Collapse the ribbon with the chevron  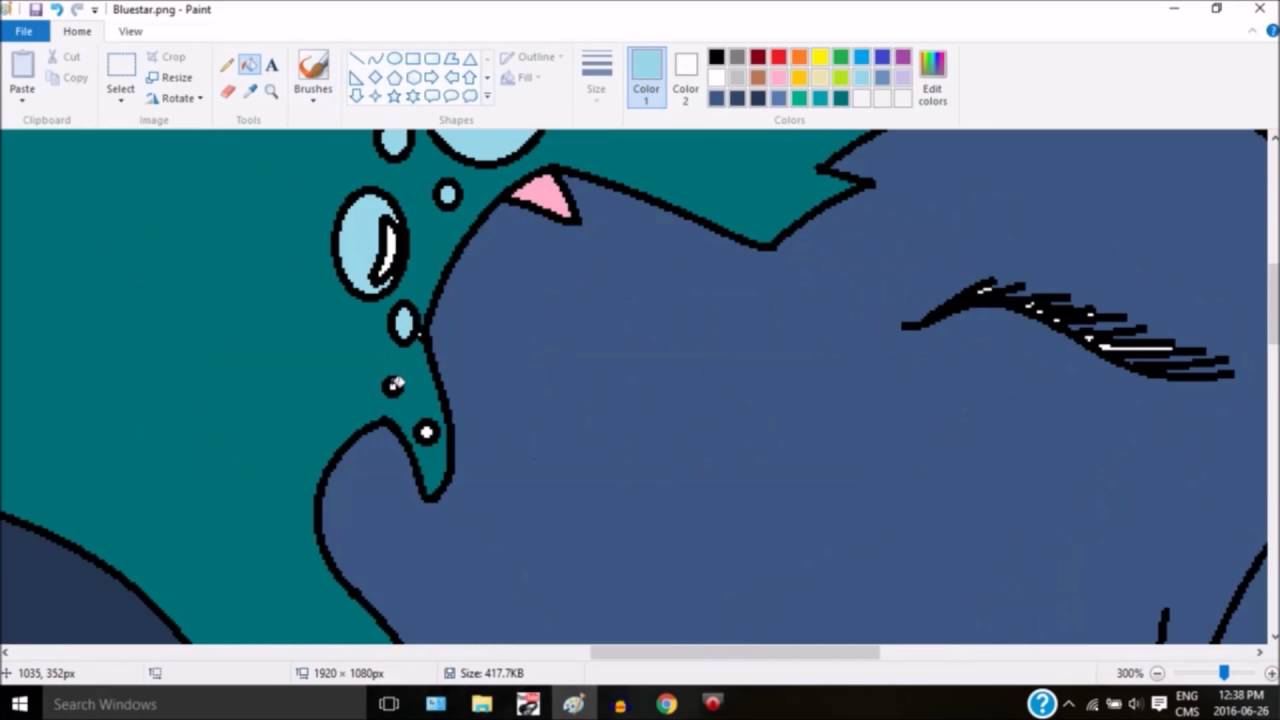coord(1254,31)
